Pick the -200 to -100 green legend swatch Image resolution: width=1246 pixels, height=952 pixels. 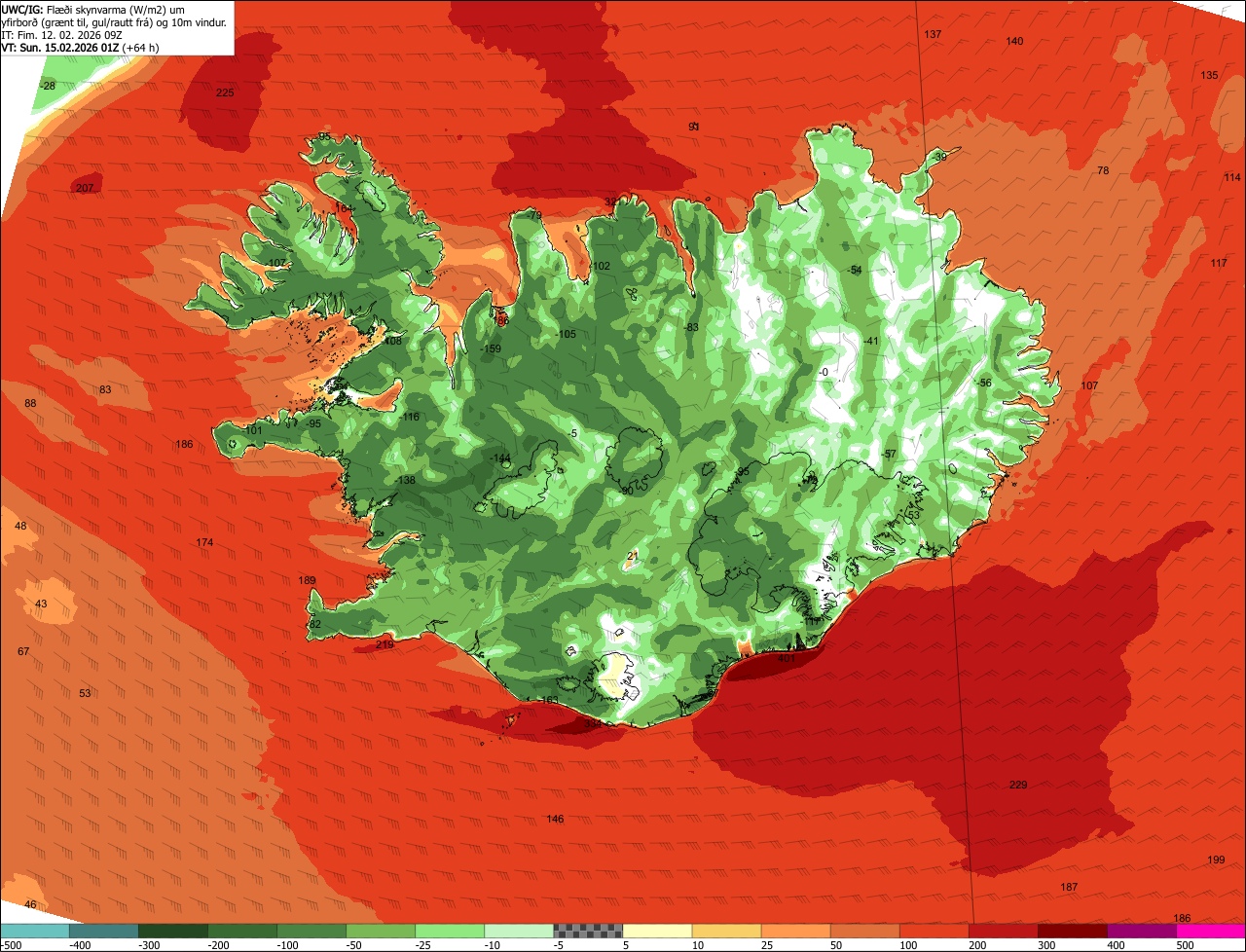click(242, 932)
